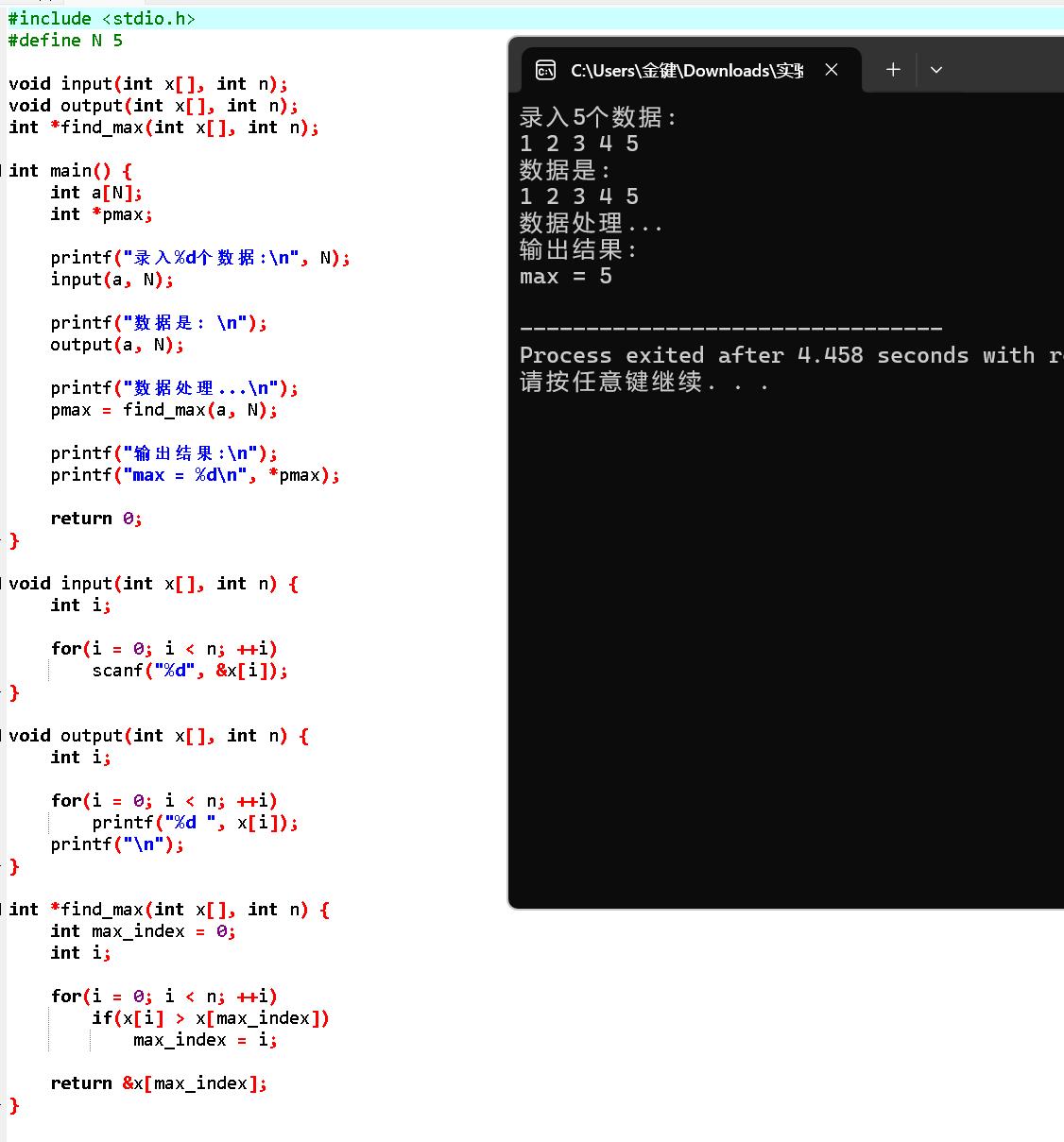The image size is (1064, 1142).
Task: Click the return 0 statement in main
Action: click(x=94, y=518)
